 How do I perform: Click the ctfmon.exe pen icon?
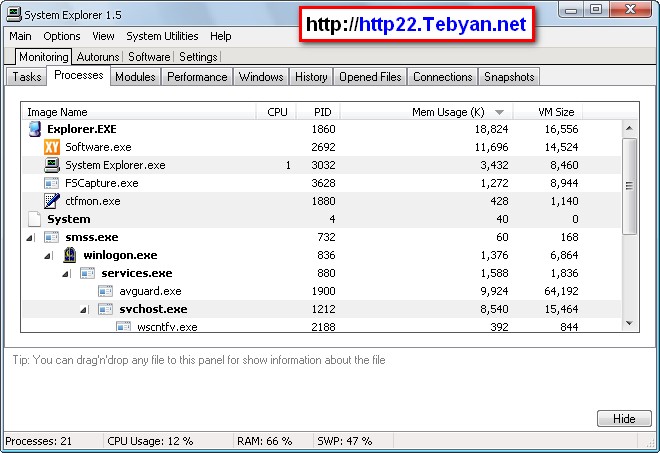[x=51, y=201]
